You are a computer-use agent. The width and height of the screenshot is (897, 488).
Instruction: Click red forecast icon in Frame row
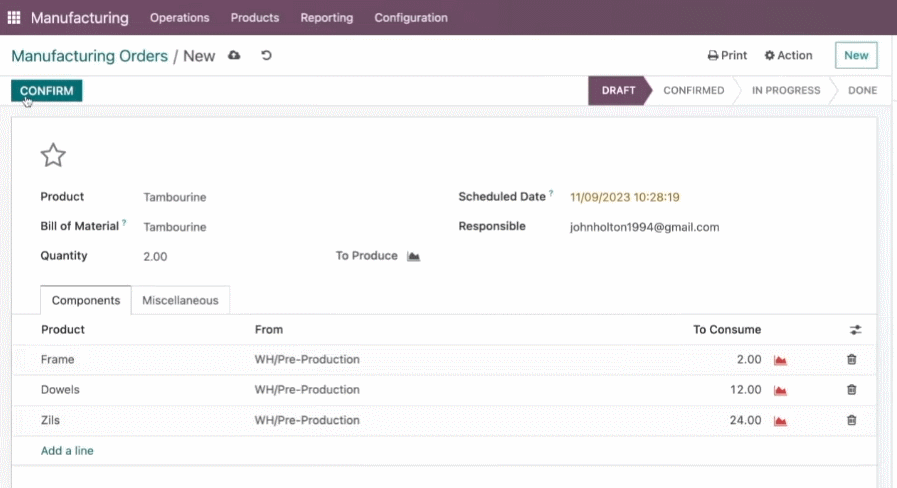pos(780,360)
